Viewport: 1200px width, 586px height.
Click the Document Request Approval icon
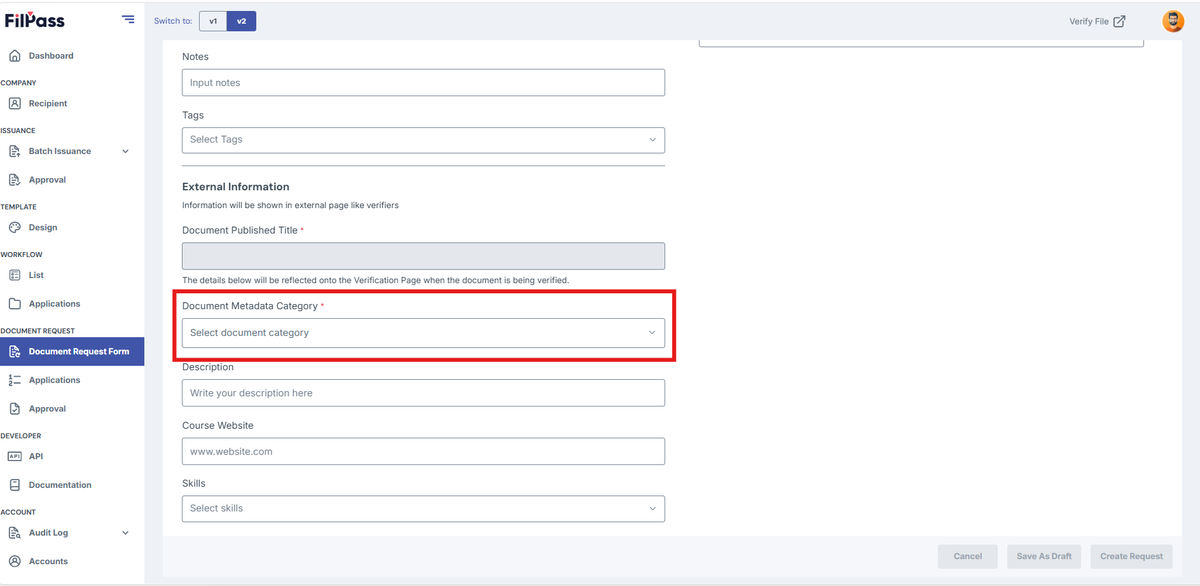14,409
